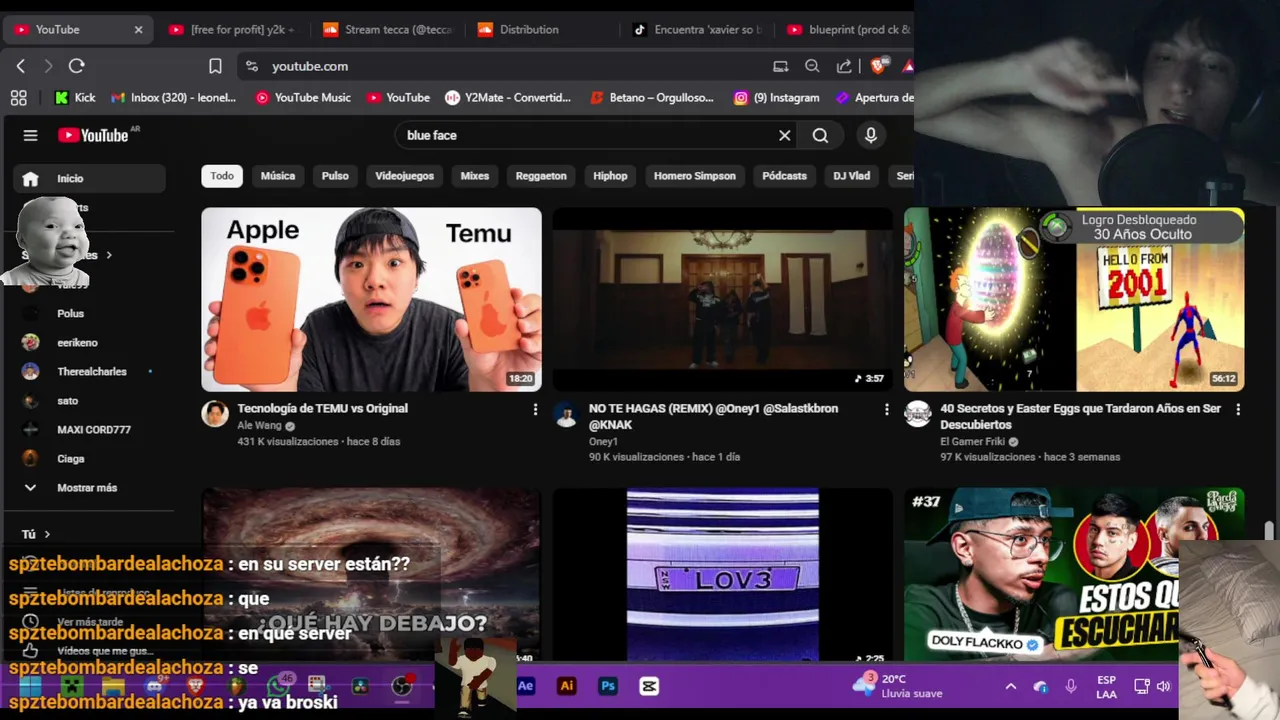Start voice search with the microphone

click(871, 135)
